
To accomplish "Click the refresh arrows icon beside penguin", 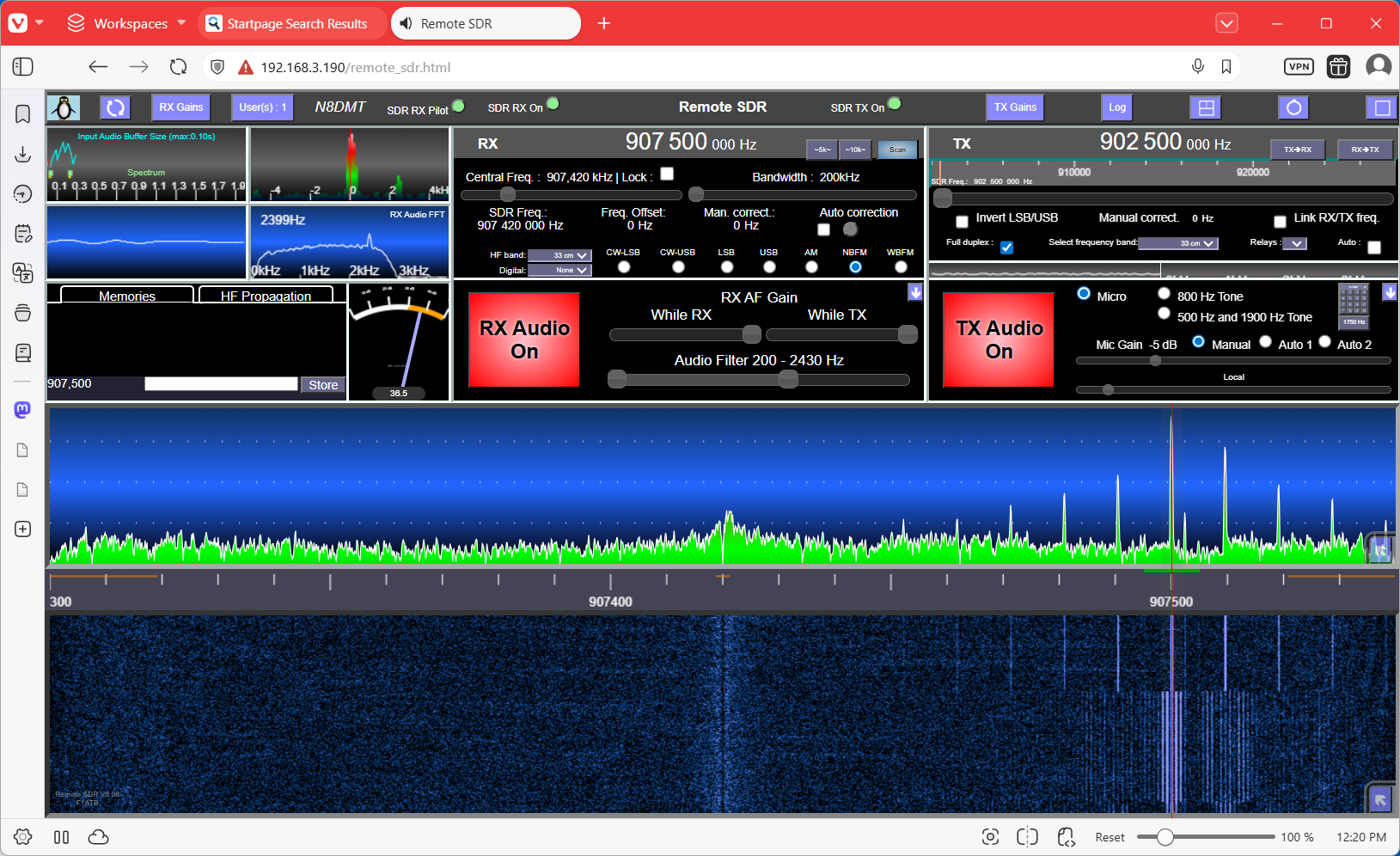I will (x=115, y=107).
